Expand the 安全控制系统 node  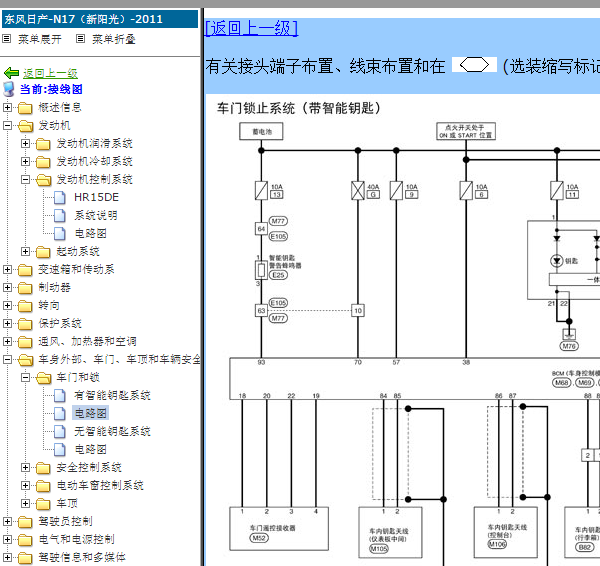(x=25, y=467)
